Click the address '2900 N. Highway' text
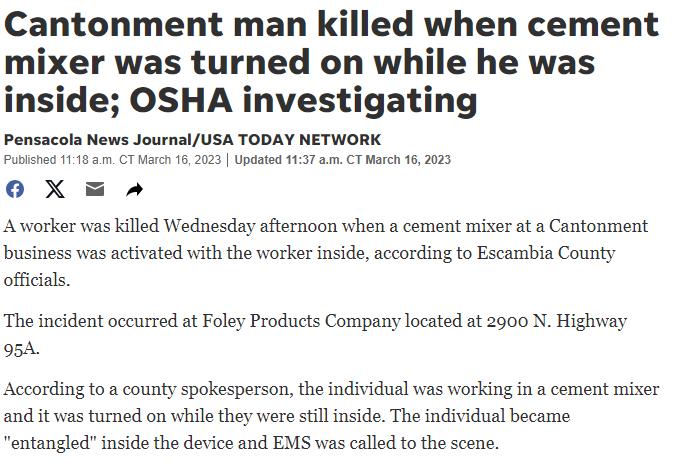This screenshot has height=475, width=675. [x=557, y=321]
